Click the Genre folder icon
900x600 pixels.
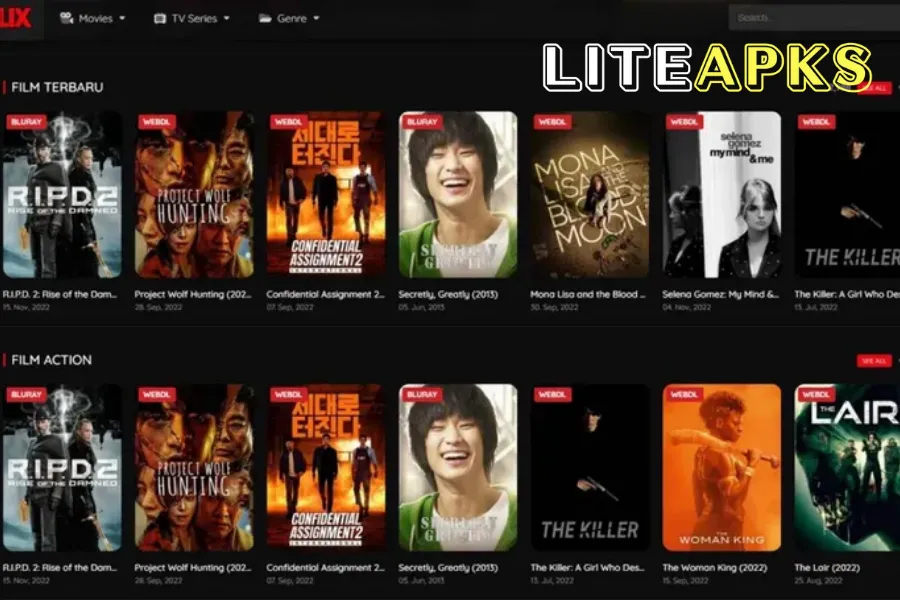(x=265, y=19)
